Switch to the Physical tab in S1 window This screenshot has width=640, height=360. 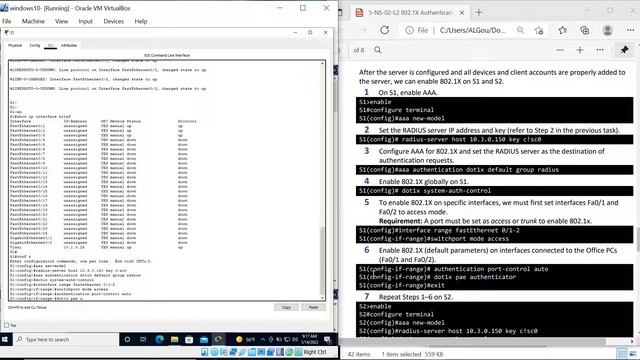tap(15, 45)
